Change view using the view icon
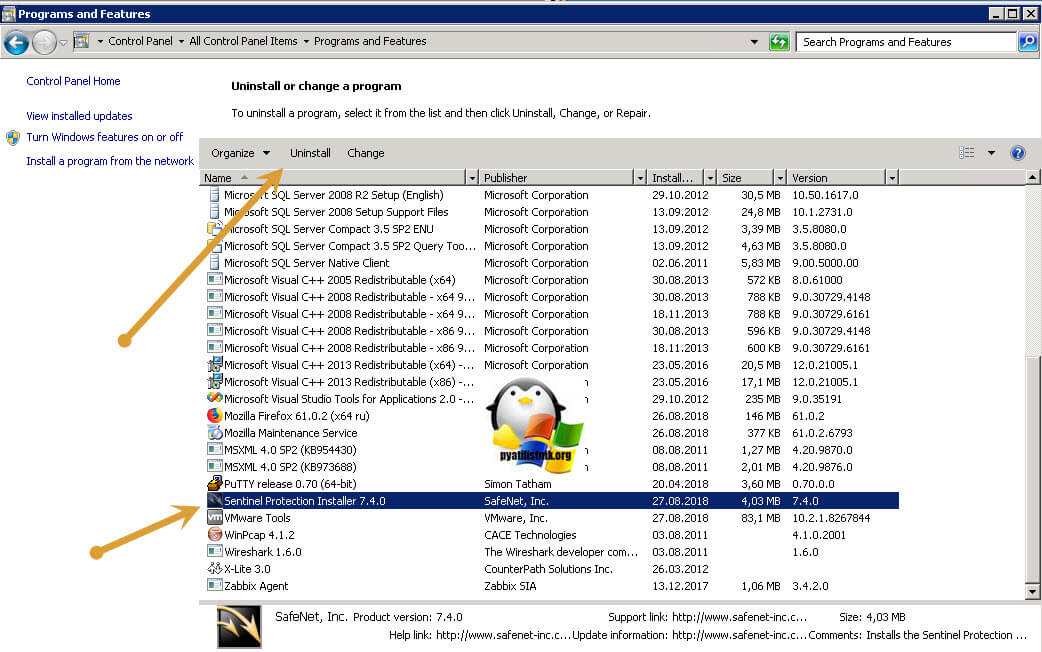The width and height of the screenshot is (1042, 652). [966, 153]
